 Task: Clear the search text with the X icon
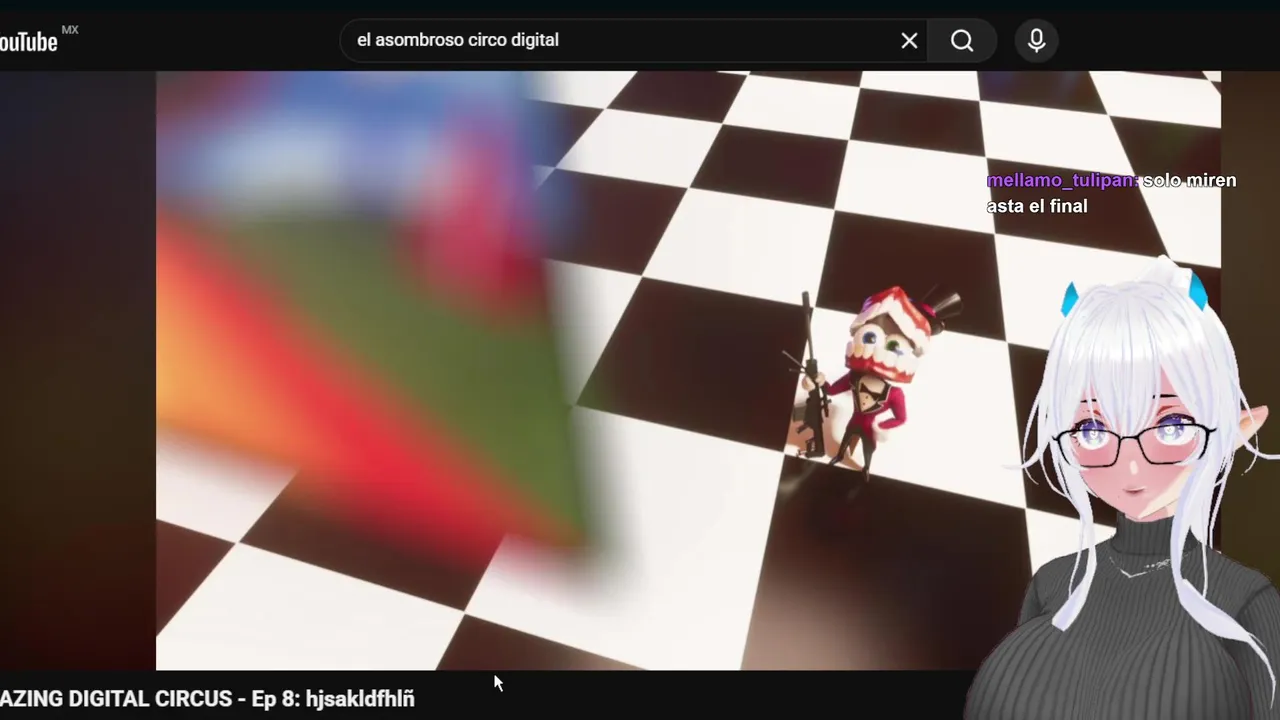tap(909, 41)
